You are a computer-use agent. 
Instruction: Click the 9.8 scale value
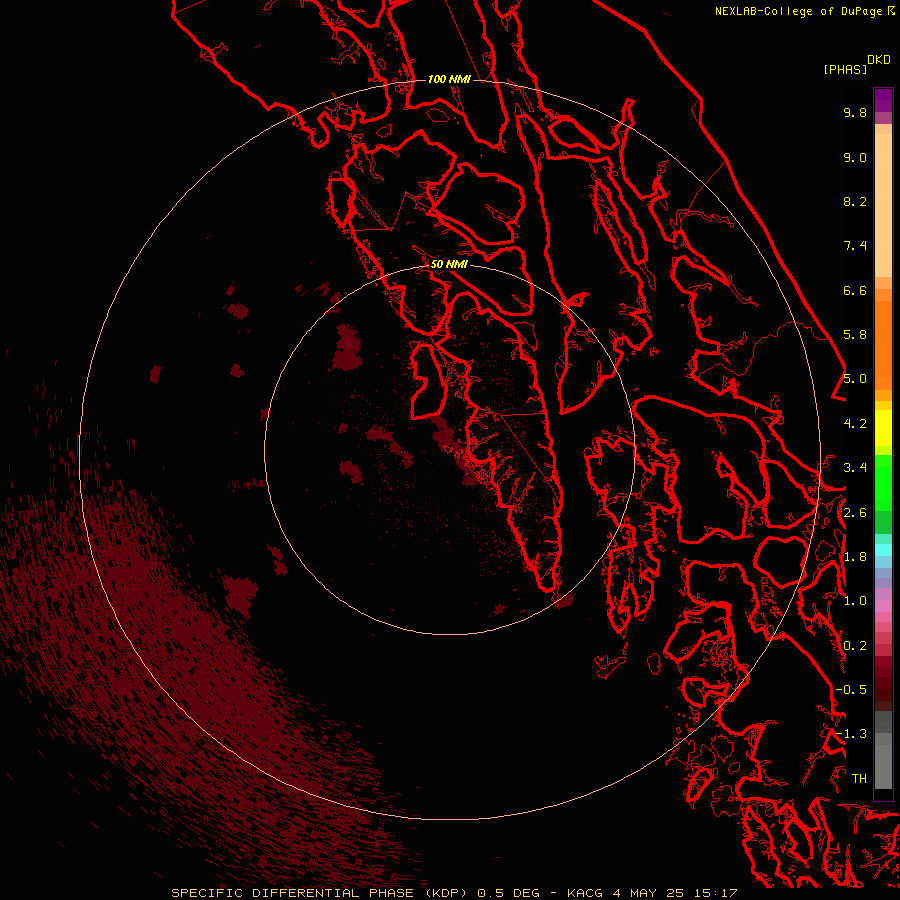(x=855, y=112)
